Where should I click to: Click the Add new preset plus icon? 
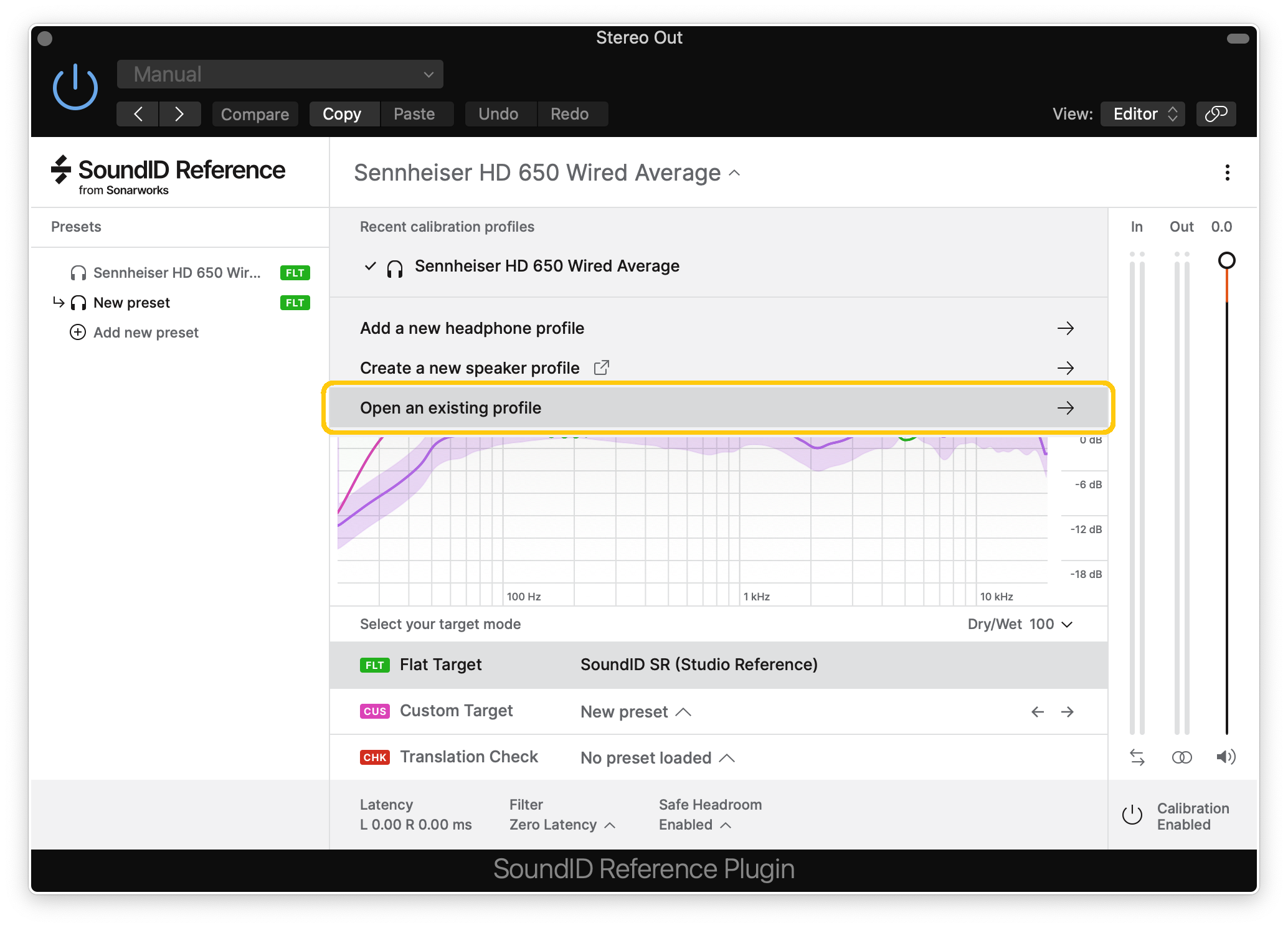[78, 333]
